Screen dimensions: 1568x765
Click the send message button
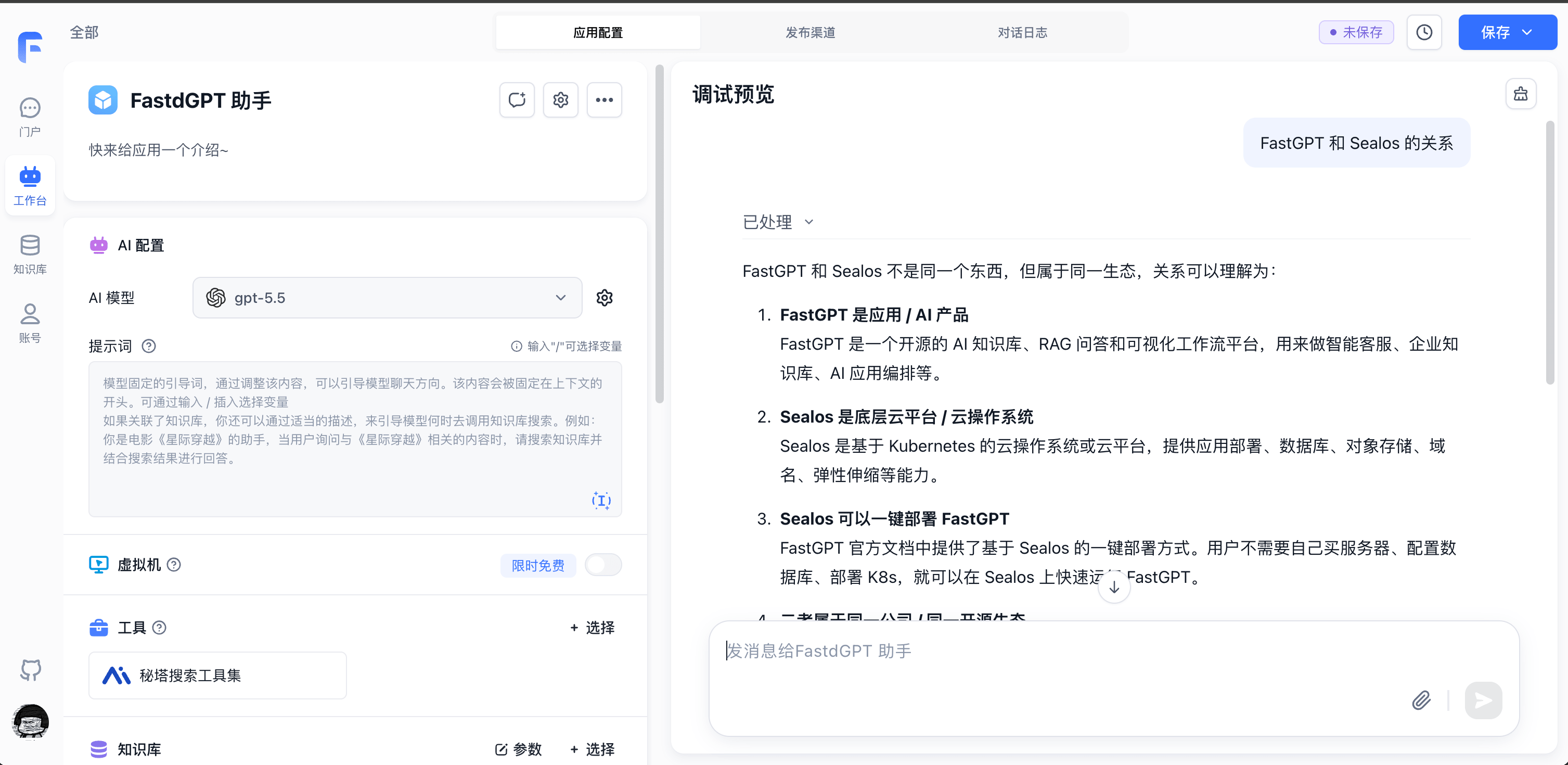(x=1483, y=700)
